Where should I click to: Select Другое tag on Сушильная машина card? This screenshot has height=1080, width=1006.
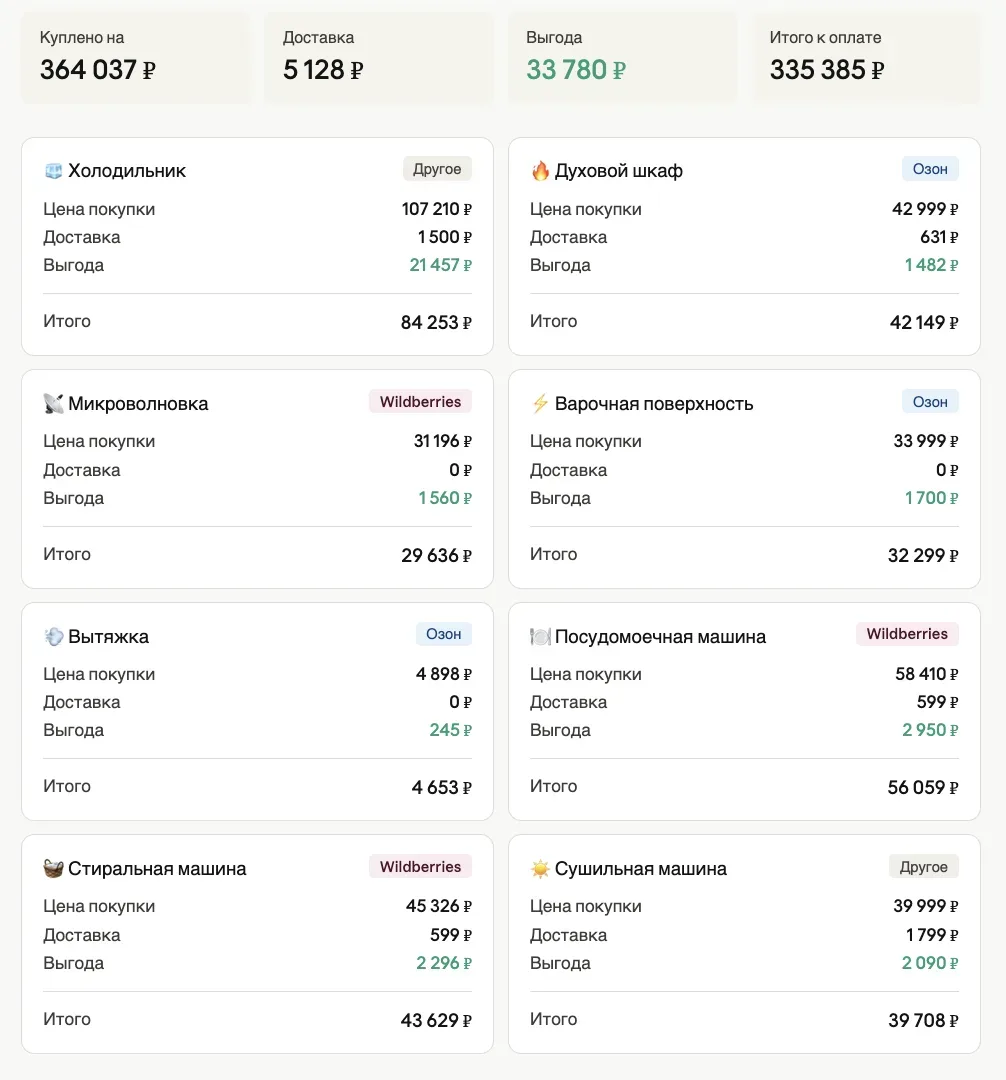point(923,867)
